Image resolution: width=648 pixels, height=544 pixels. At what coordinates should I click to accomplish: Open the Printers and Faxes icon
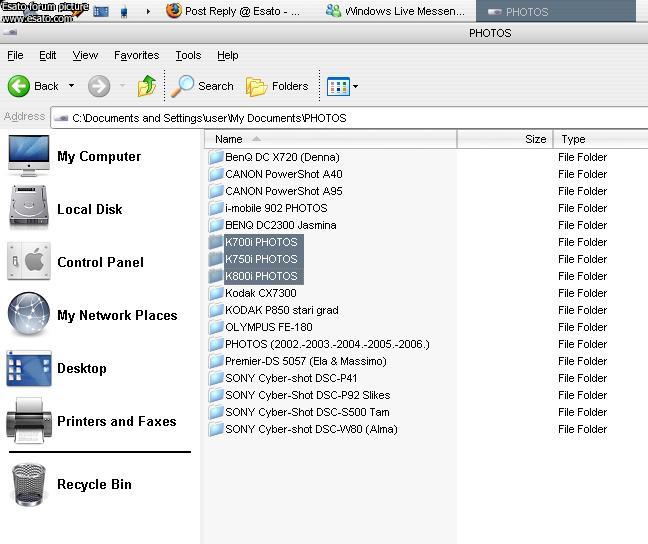click(x=29, y=420)
